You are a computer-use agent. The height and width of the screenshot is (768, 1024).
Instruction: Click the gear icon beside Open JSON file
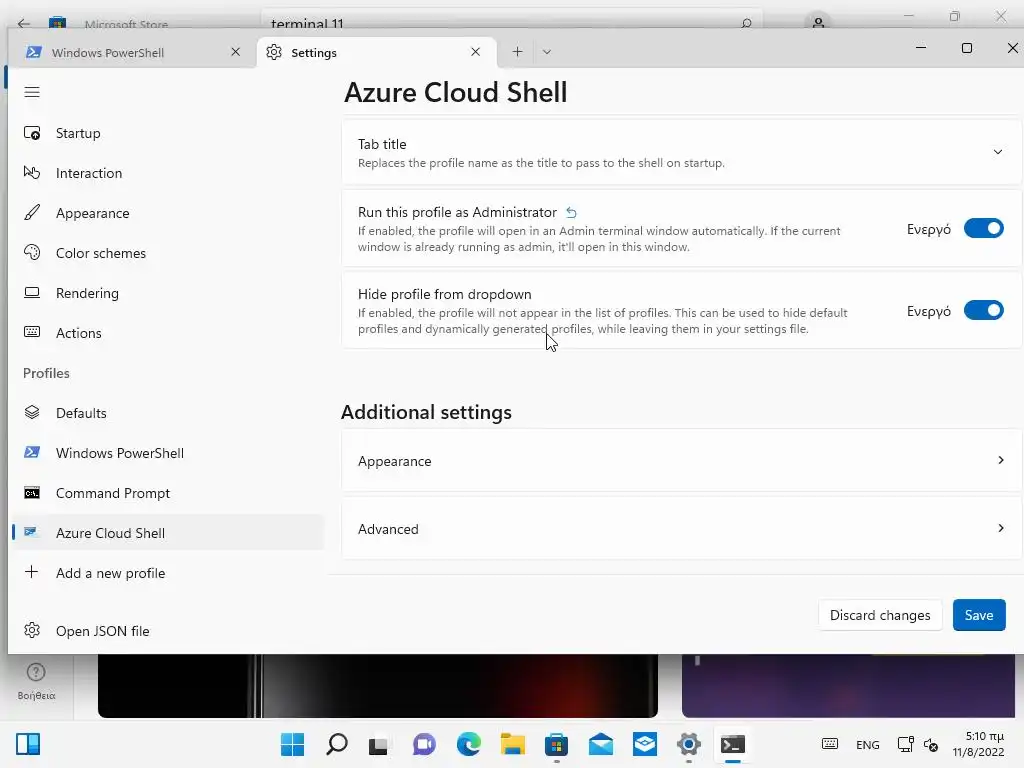[x=32, y=630]
